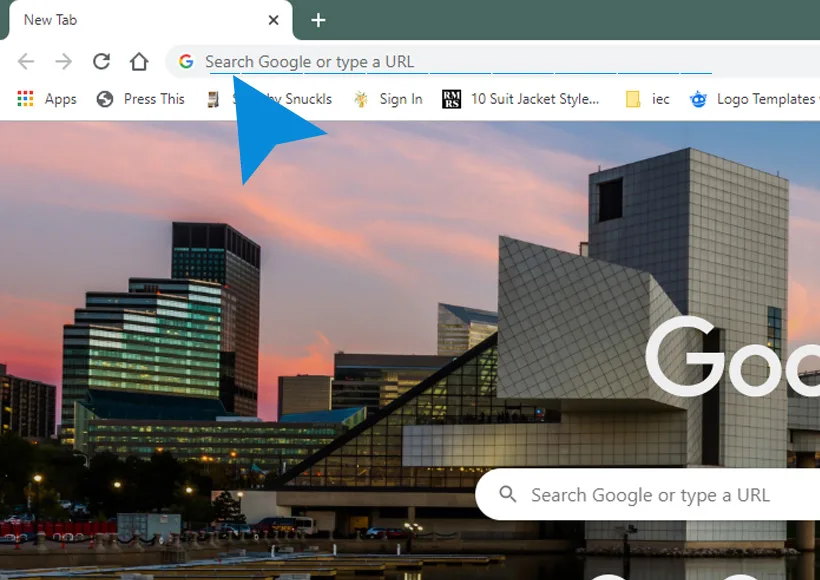
Task: Click the Logo Templates robot favicon
Action: (x=698, y=99)
